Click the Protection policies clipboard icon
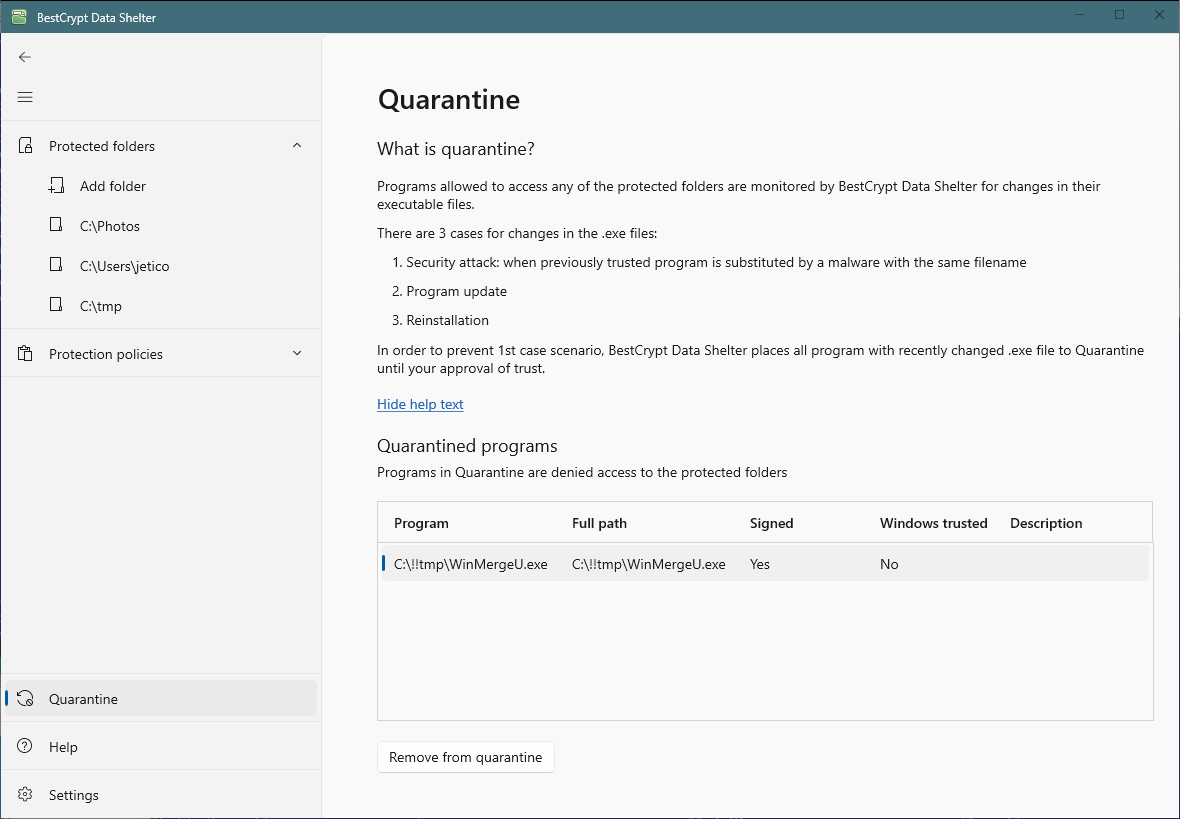The image size is (1180, 819). (x=25, y=353)
